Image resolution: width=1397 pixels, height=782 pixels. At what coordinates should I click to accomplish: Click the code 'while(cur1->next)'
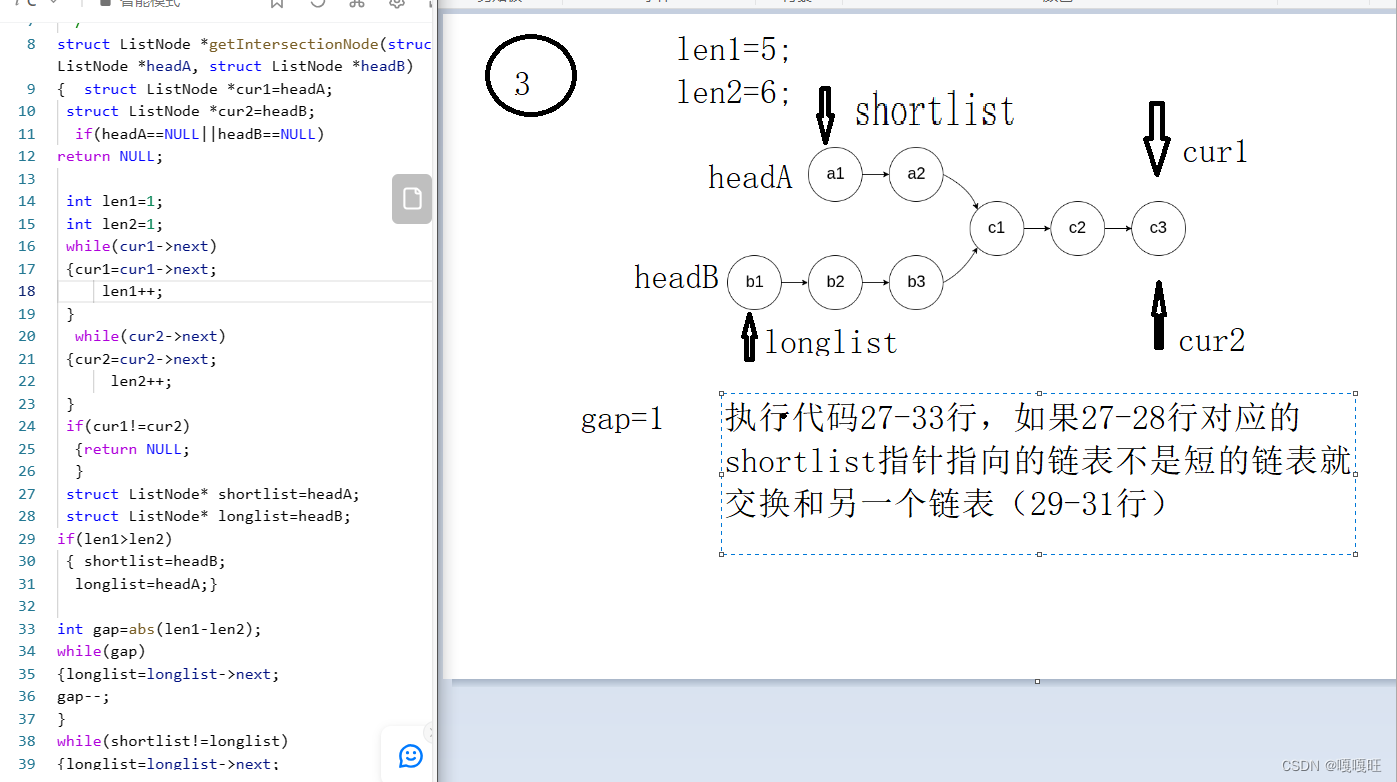[x=141, y=246]
